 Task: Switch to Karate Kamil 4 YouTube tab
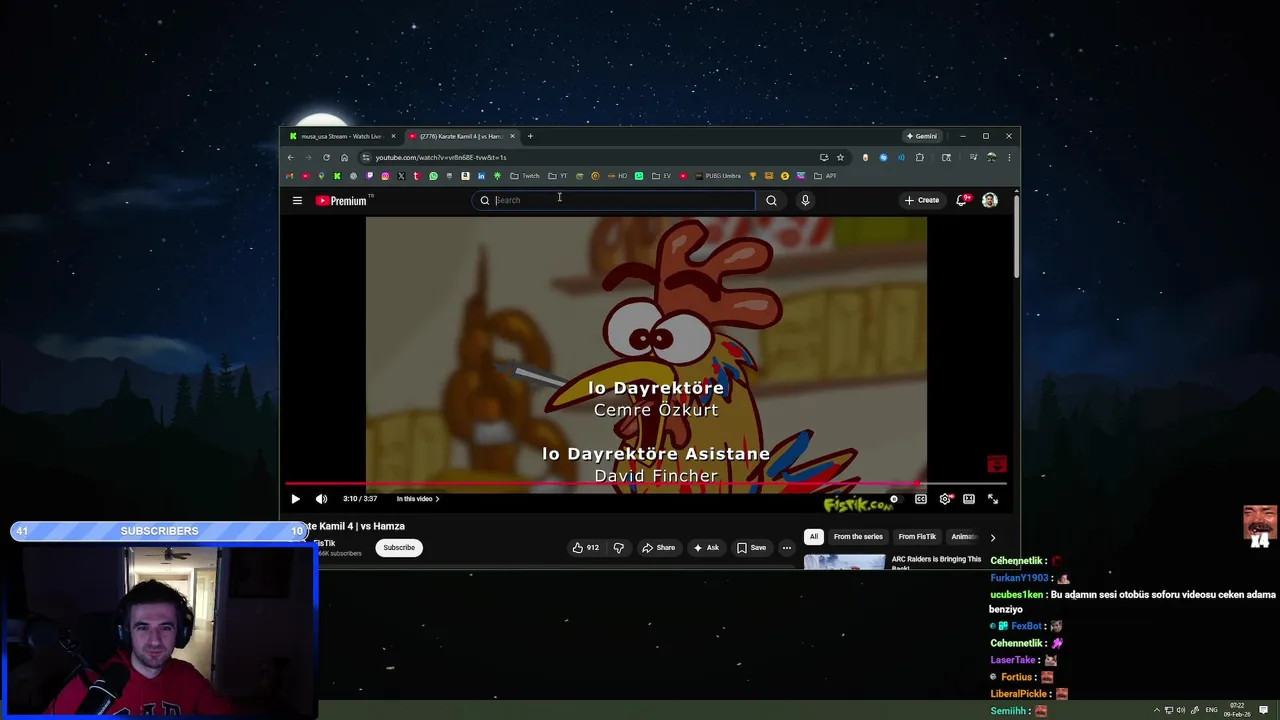point(460,136)
